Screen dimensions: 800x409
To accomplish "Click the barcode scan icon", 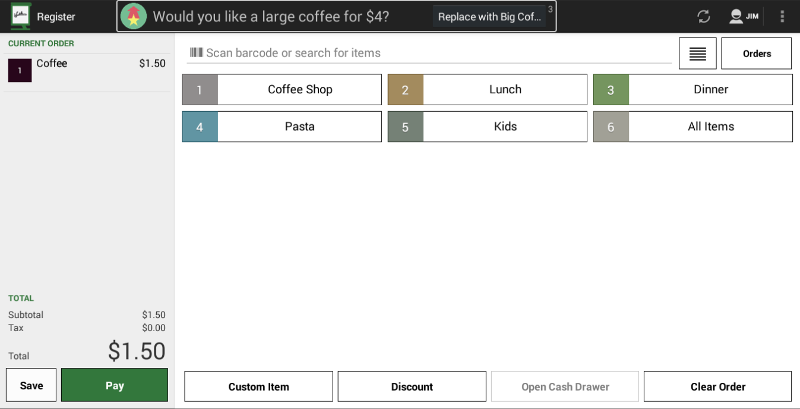I will tap(196, 53).
